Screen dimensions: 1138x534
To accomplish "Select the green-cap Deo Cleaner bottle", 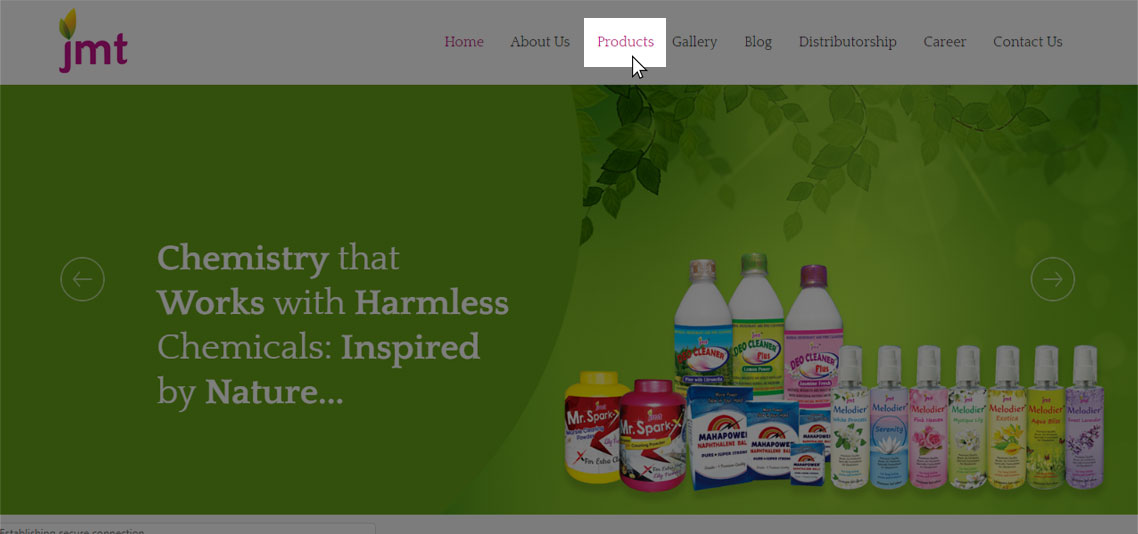I will tap(756, 323).
